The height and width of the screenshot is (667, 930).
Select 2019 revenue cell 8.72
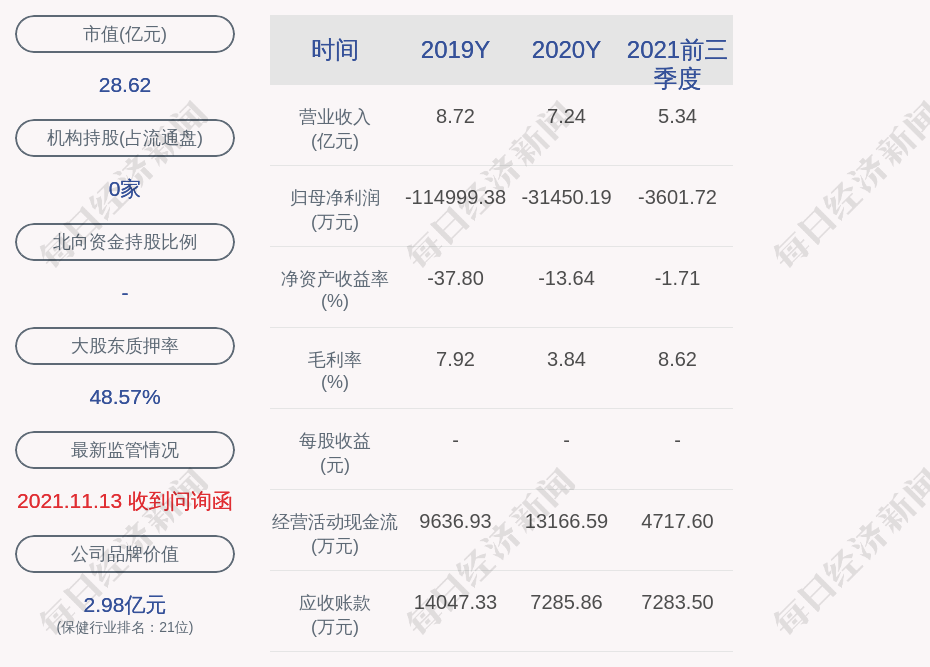pyautogui.click(x=456, y=116)
